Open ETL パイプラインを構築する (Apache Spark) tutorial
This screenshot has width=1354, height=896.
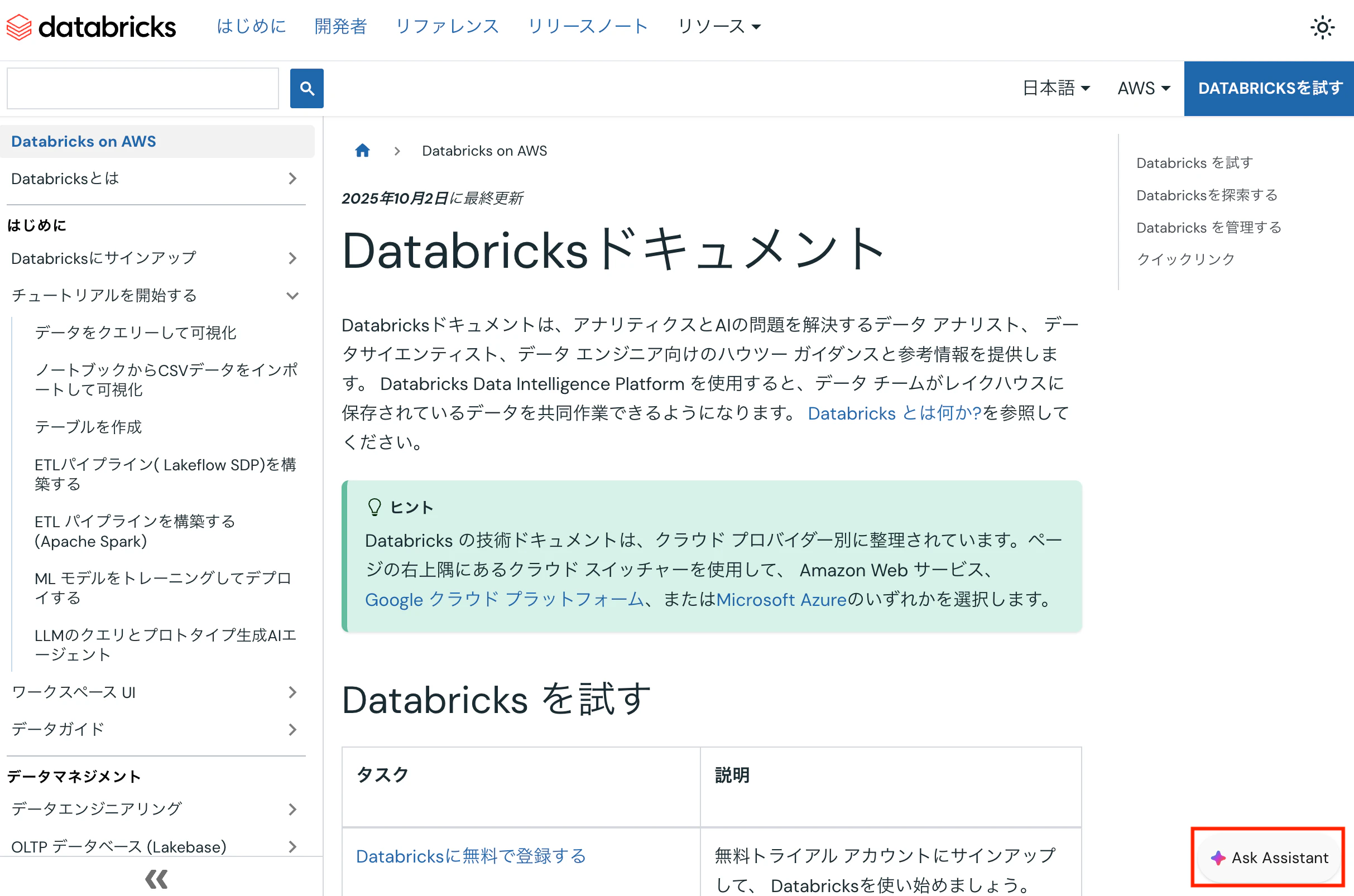coord(135,532)
